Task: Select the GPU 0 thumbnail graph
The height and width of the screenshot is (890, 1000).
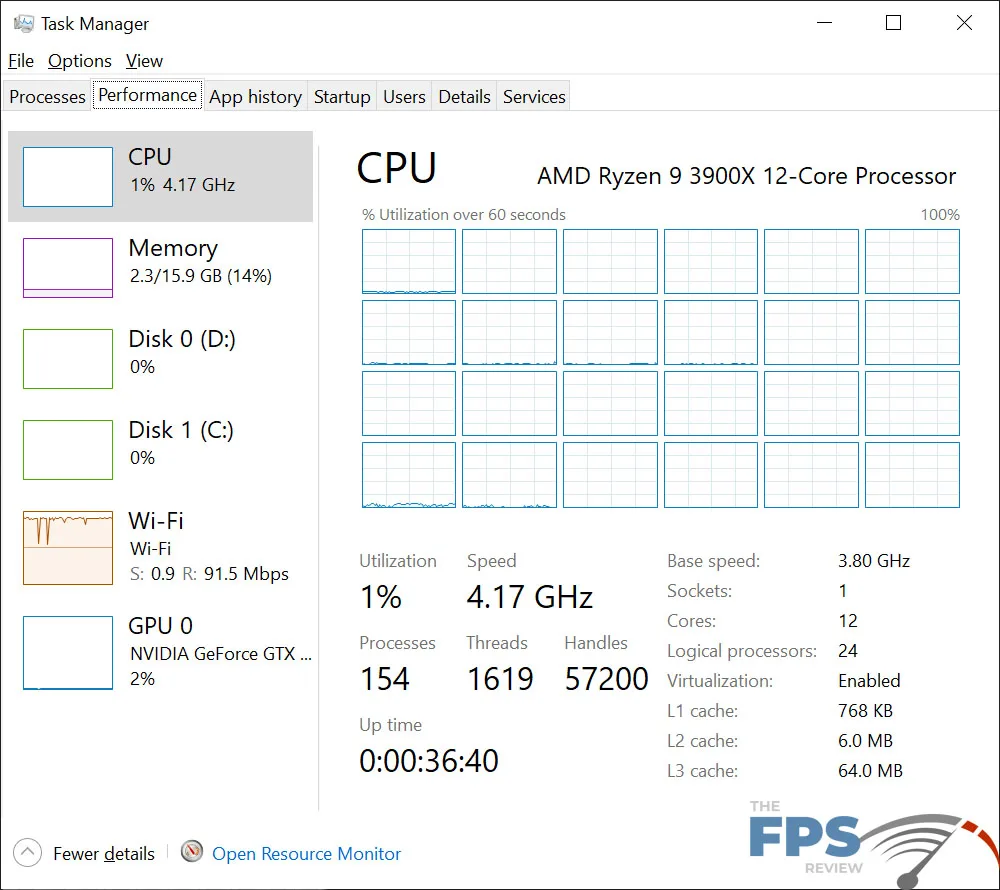Action: point(68,652)
